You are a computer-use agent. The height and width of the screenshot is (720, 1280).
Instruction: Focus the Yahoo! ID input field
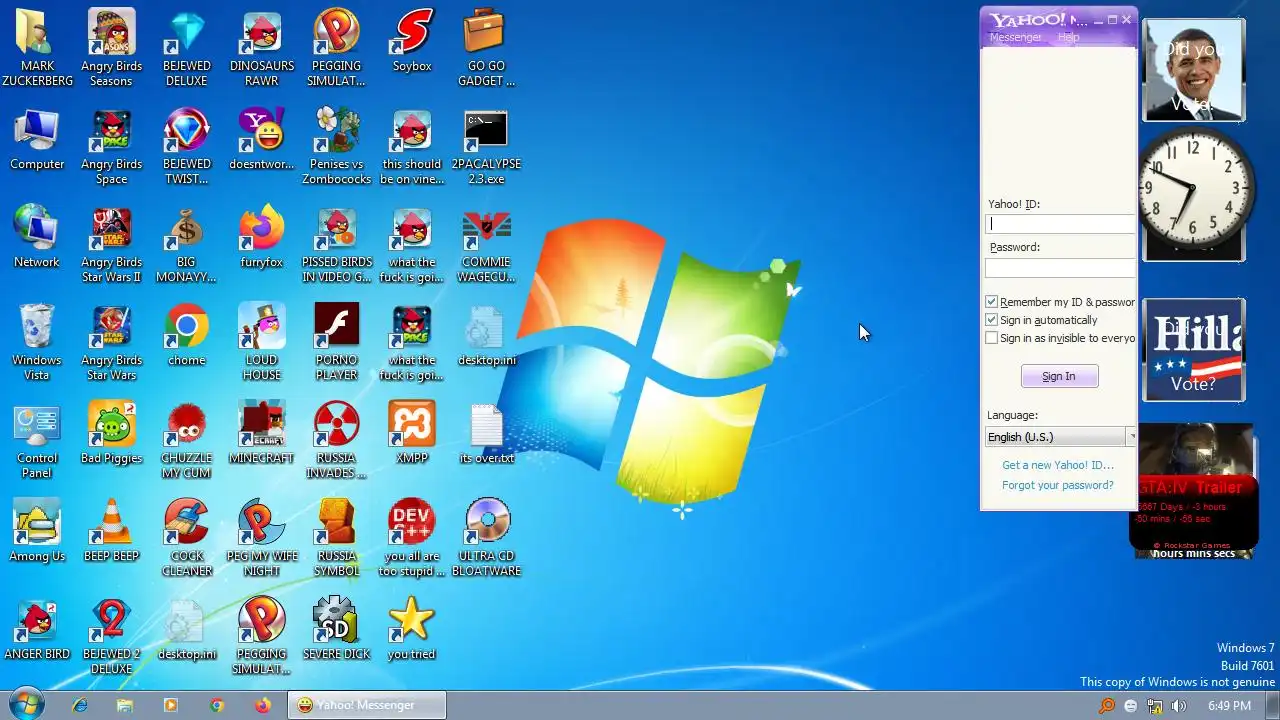(1060, 224)
